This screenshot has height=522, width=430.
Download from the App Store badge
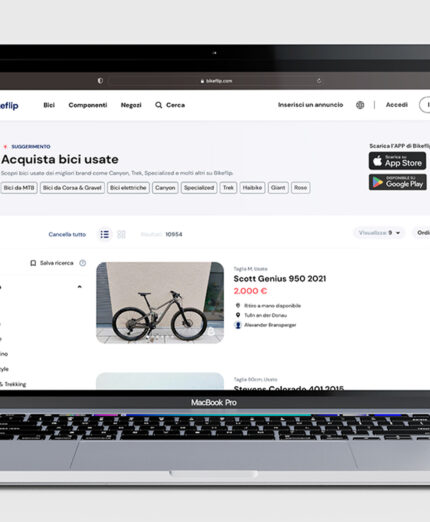397,161
